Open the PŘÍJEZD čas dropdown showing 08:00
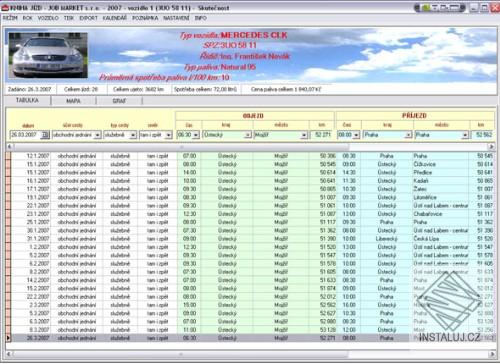The height and width of the screenshot is (364, 500). click(x=356, y=135)
